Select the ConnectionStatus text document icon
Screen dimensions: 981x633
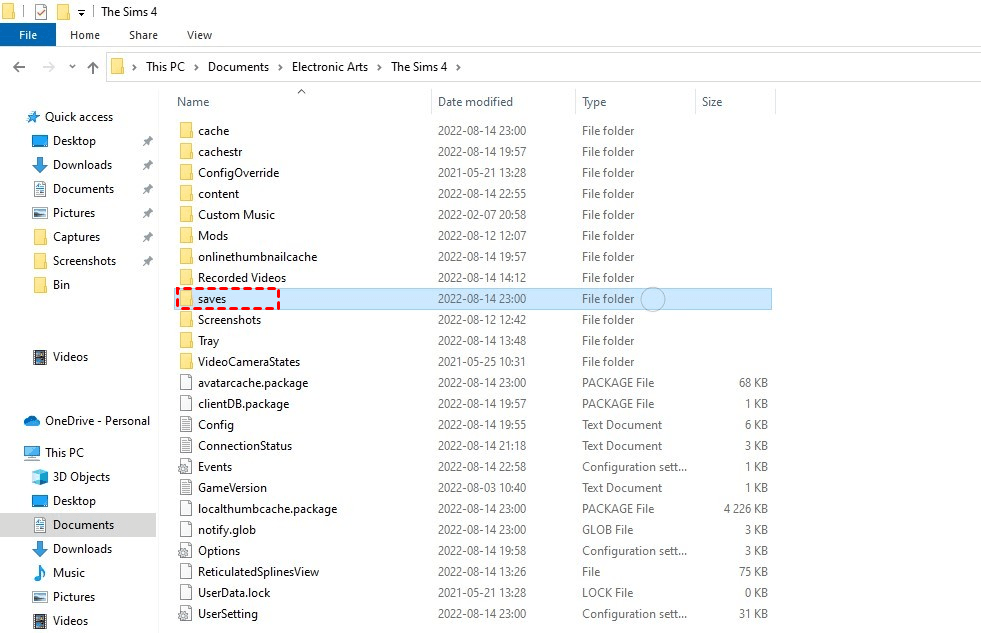pyautogui.click(x=186, y=445)
